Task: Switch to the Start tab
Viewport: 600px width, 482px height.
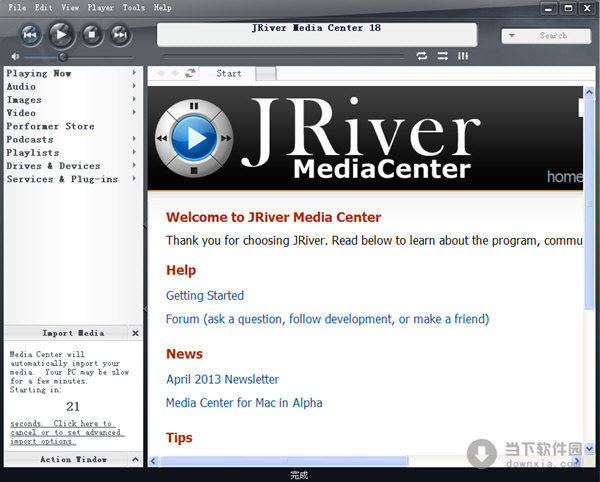Action: [x=228, y=73]
